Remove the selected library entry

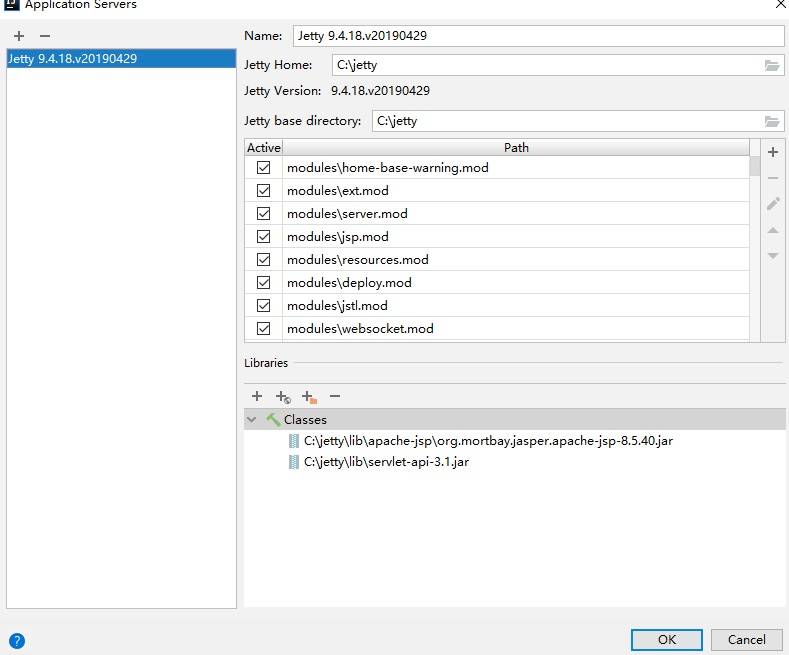(x=335, y=396)
